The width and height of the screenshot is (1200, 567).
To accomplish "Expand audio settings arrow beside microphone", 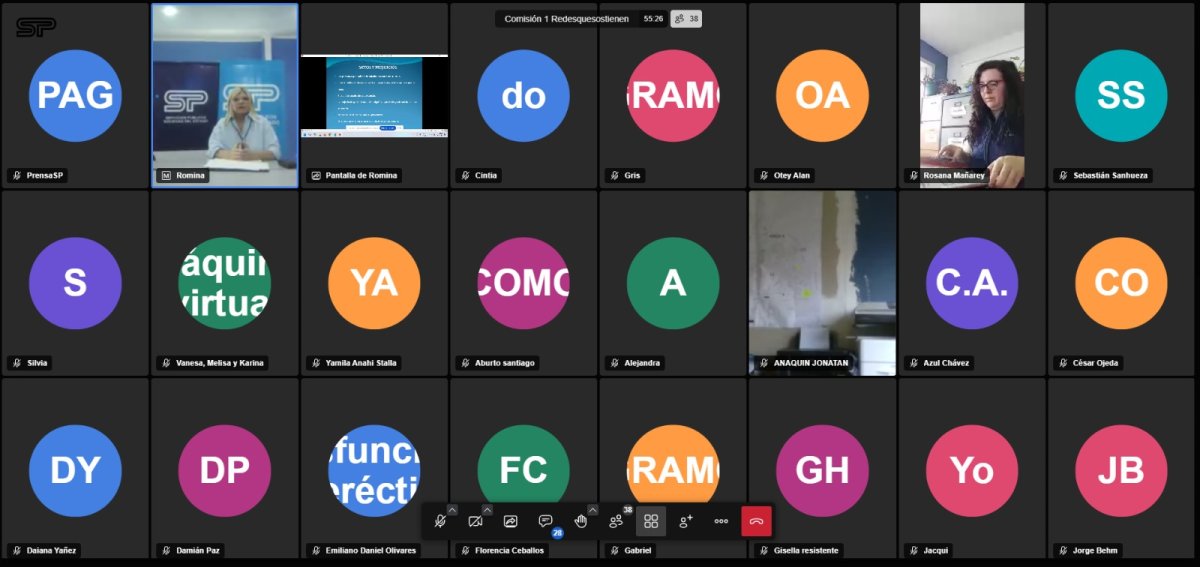I will [452, 510].
